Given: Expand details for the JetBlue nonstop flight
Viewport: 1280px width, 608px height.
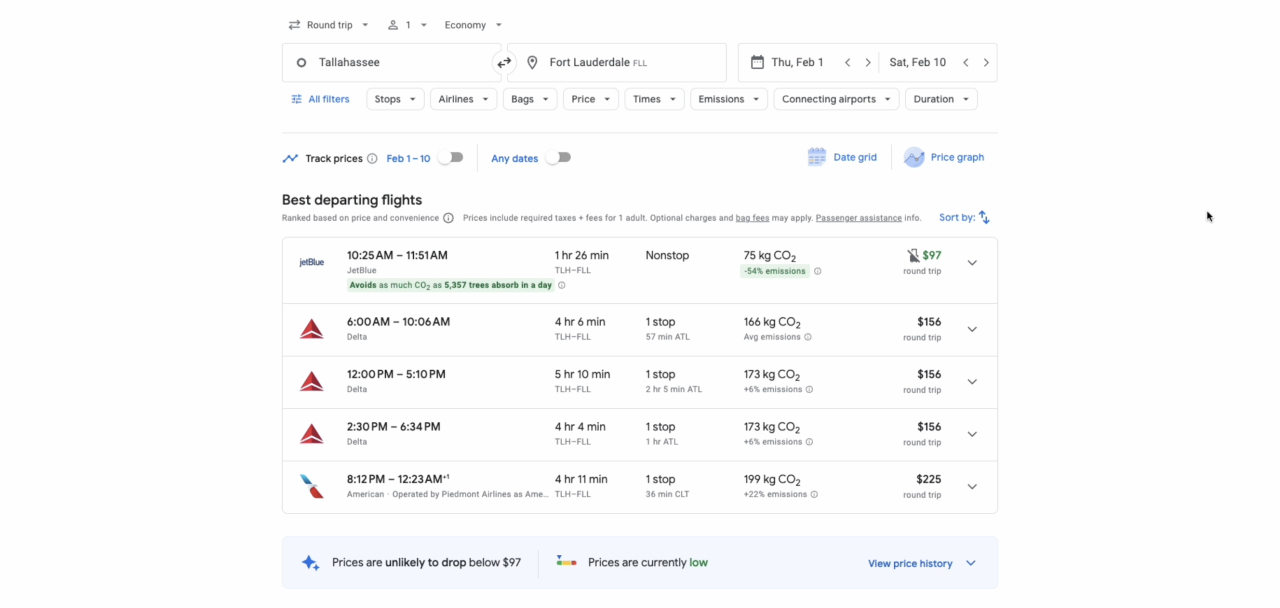Looking at the screenshot, I should pyautogui.click(x=971, y=262).
